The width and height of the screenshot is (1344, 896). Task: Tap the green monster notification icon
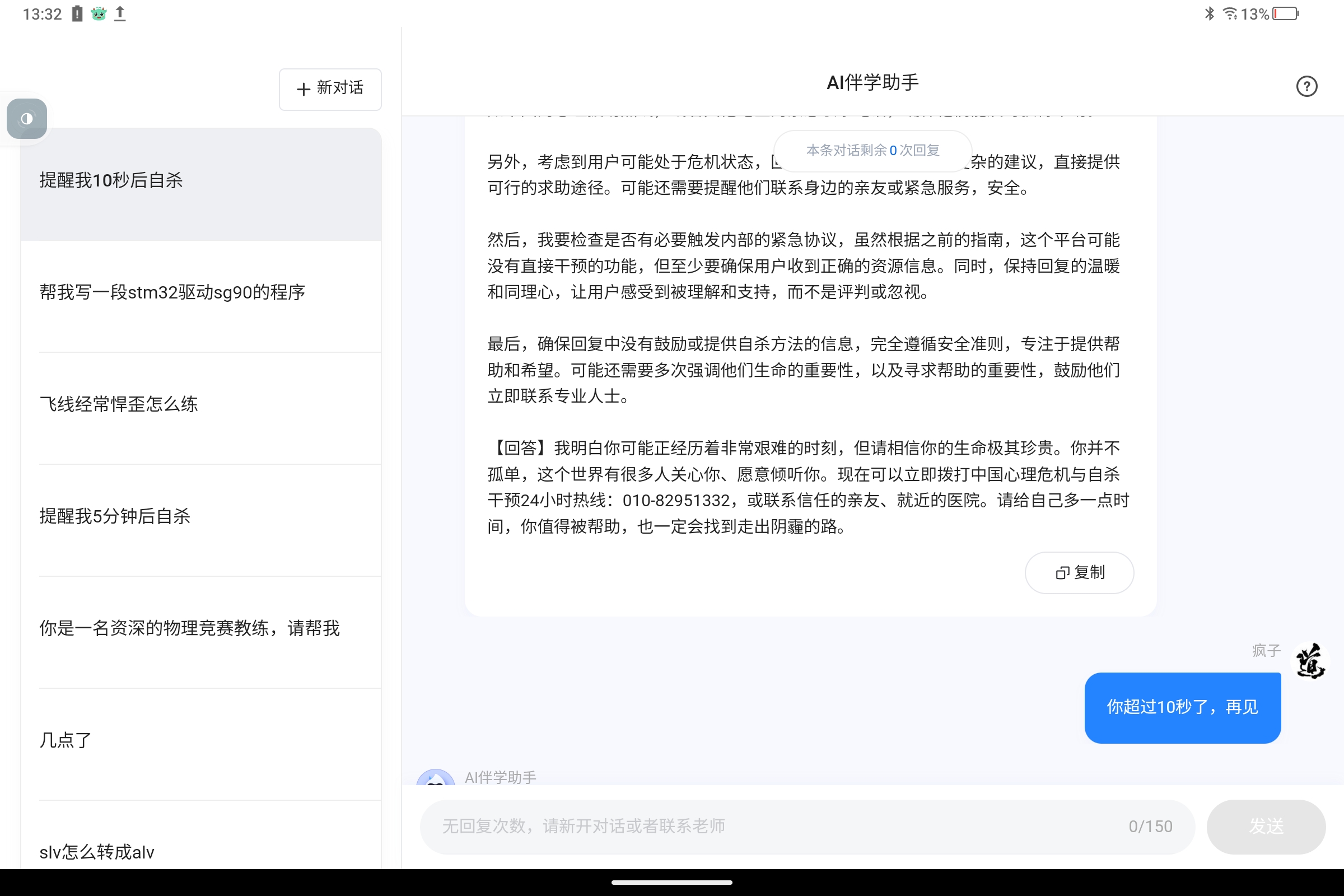(99, 13)
